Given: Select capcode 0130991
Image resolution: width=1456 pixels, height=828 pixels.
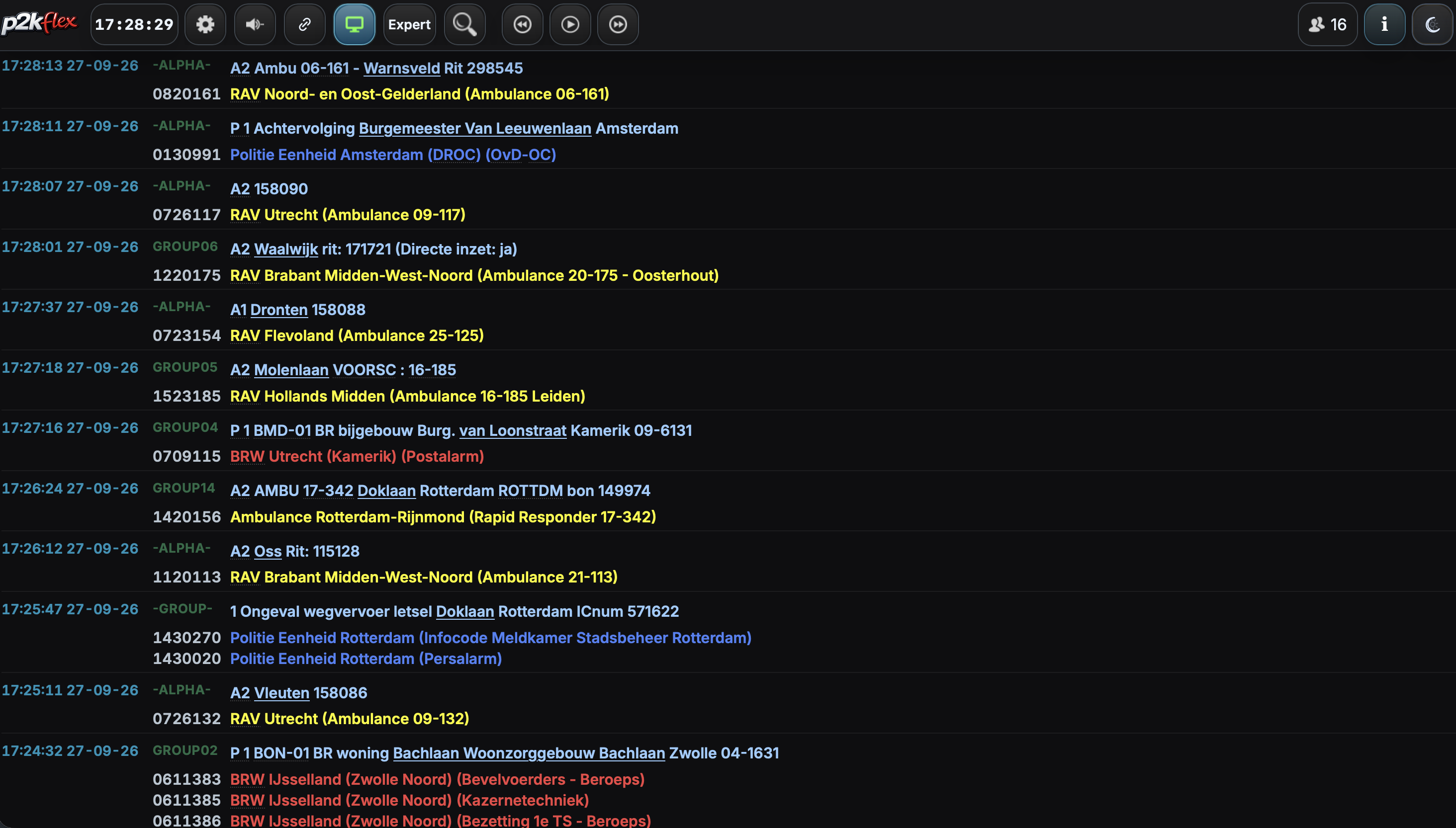Looking at the screenshot, I should [x=186, y=155].
